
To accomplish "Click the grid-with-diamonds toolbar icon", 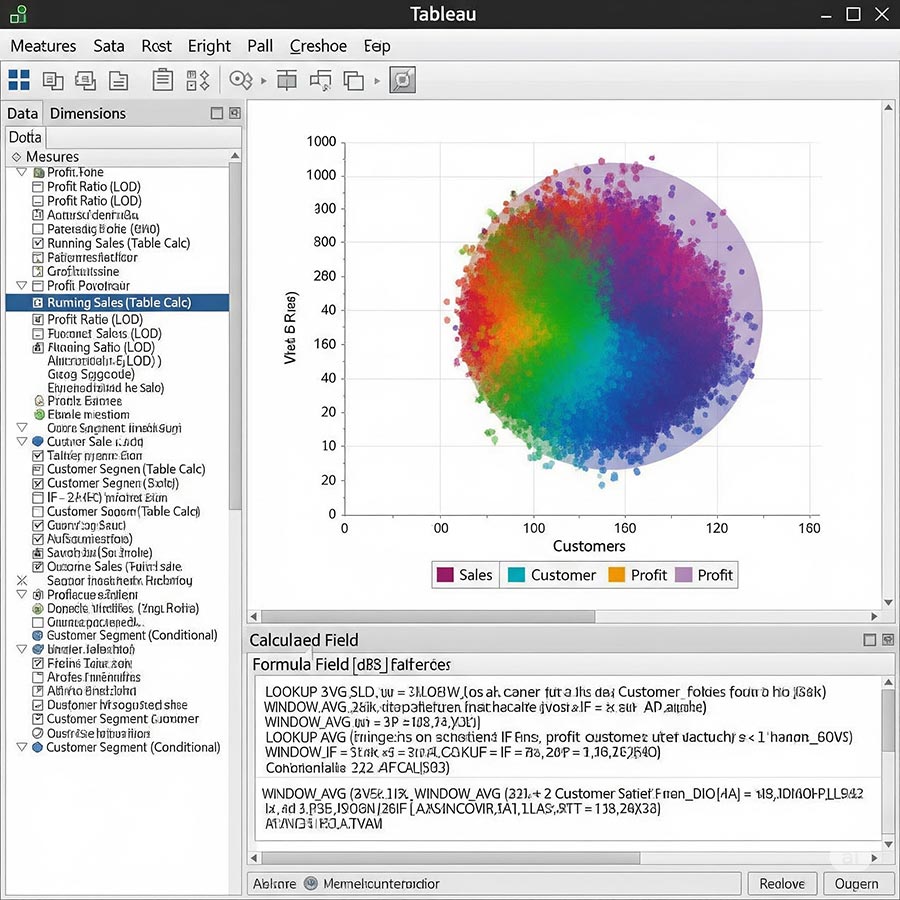I will pos(197,80).
